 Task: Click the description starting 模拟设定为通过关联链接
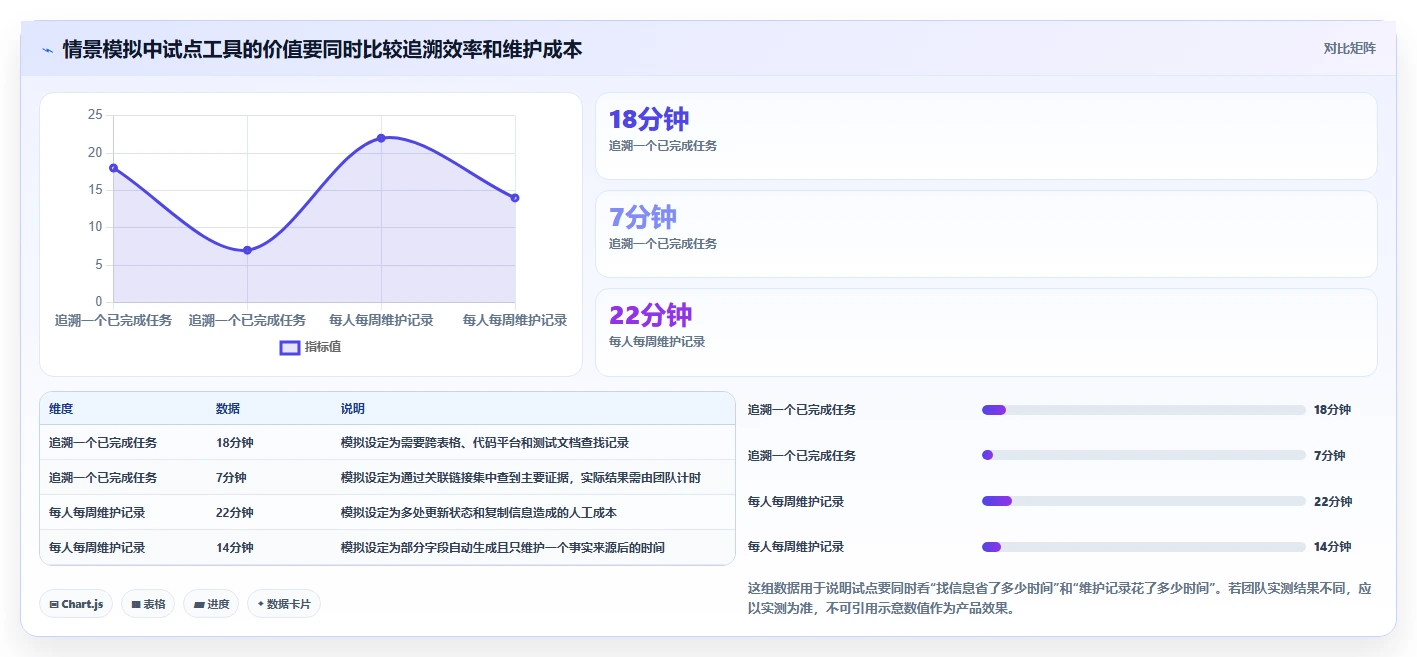(521, 477)
